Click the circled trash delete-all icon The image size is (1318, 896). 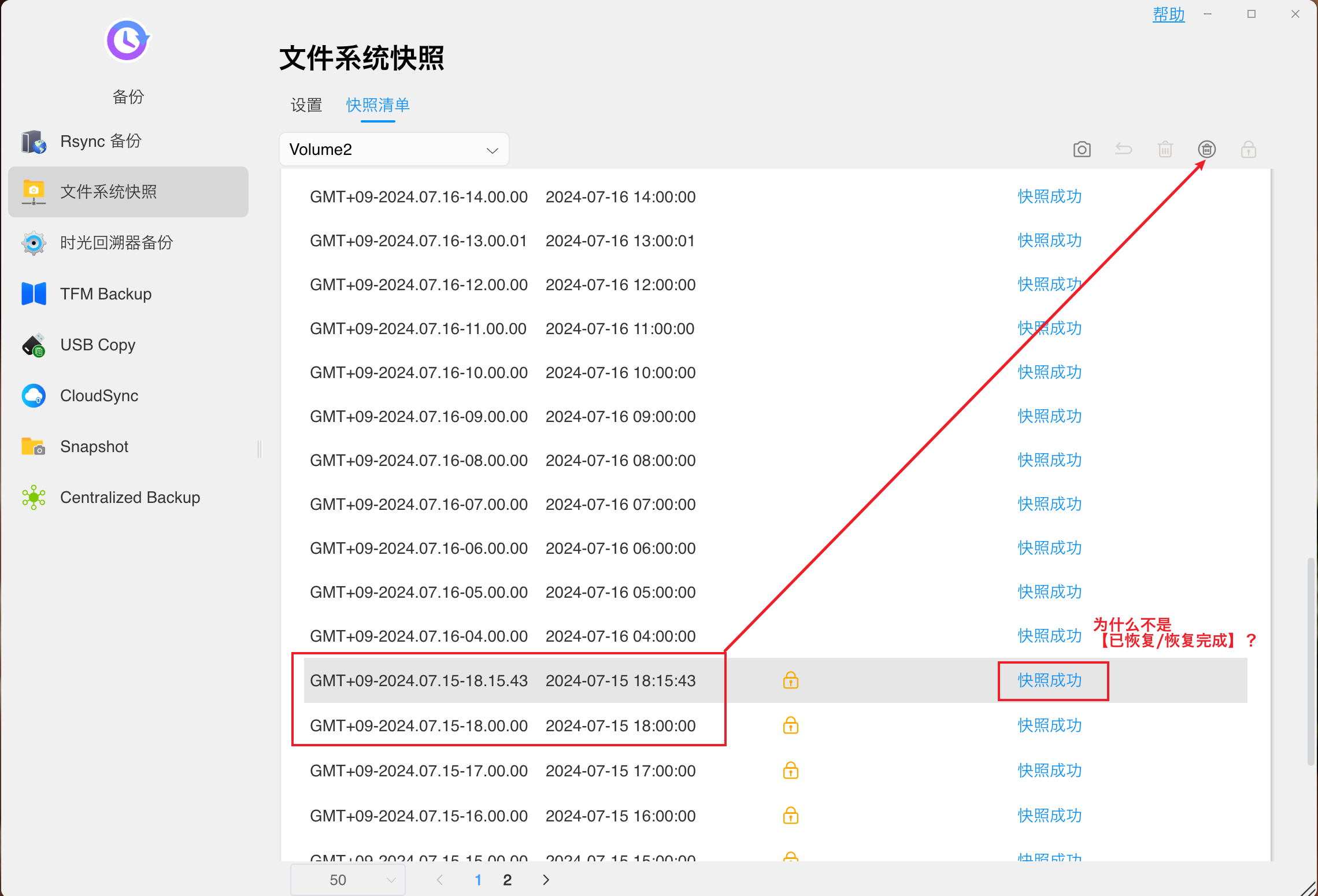(x=1206, y=150)
